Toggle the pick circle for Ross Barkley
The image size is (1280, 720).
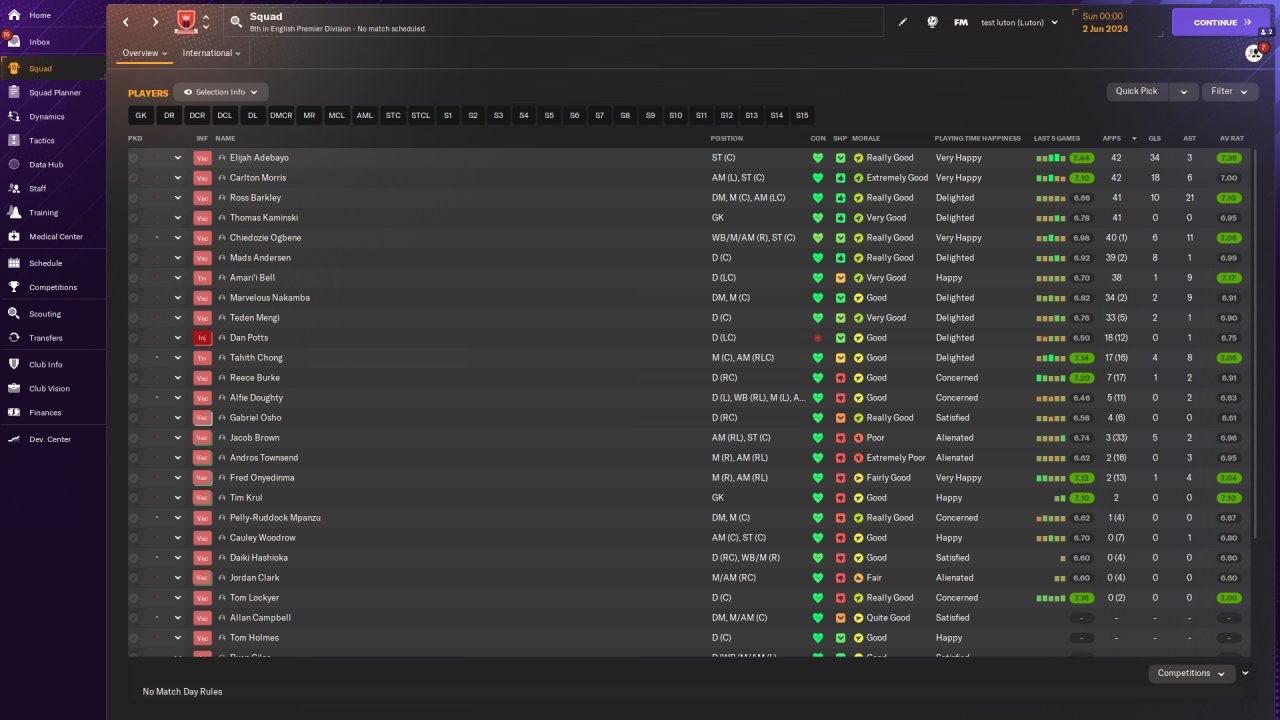click(x=134, y=198)
